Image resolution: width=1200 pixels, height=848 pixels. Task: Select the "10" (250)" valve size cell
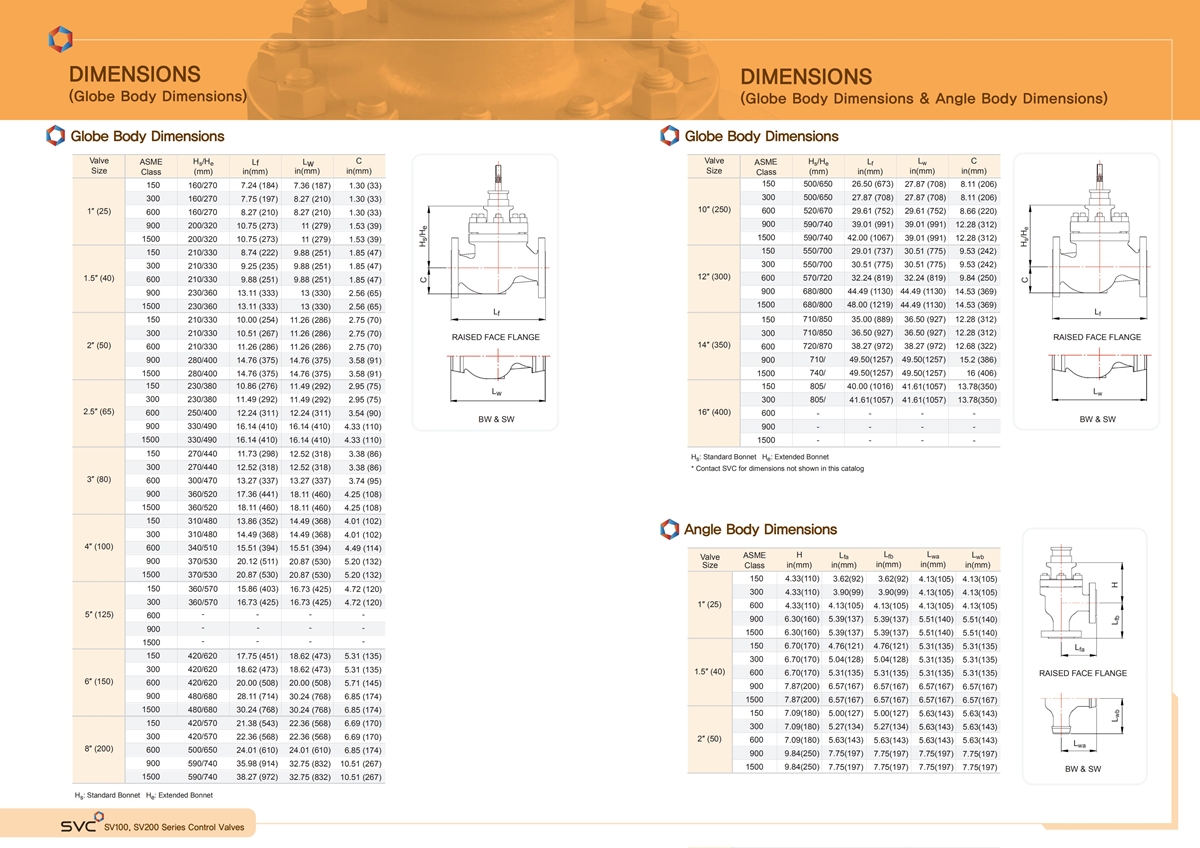(714, 211)
